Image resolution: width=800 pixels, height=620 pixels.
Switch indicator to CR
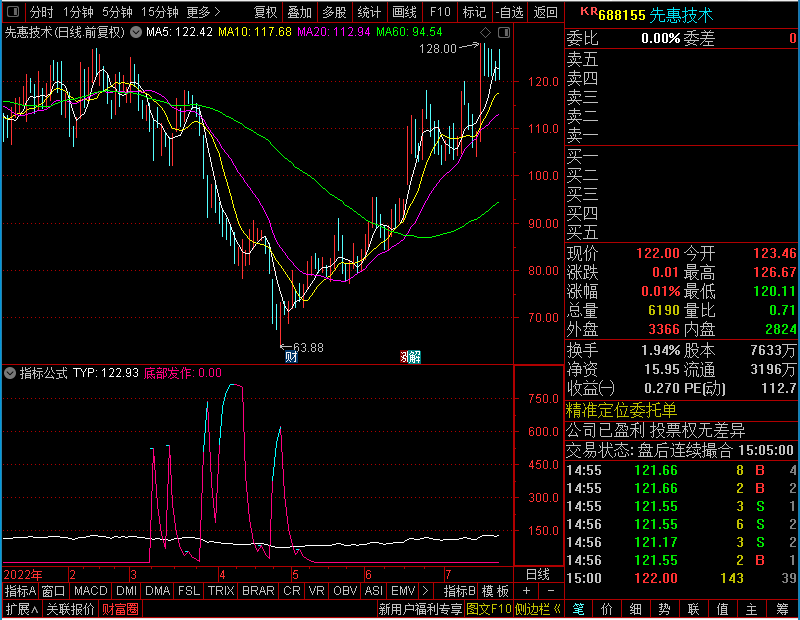[292, 591]
